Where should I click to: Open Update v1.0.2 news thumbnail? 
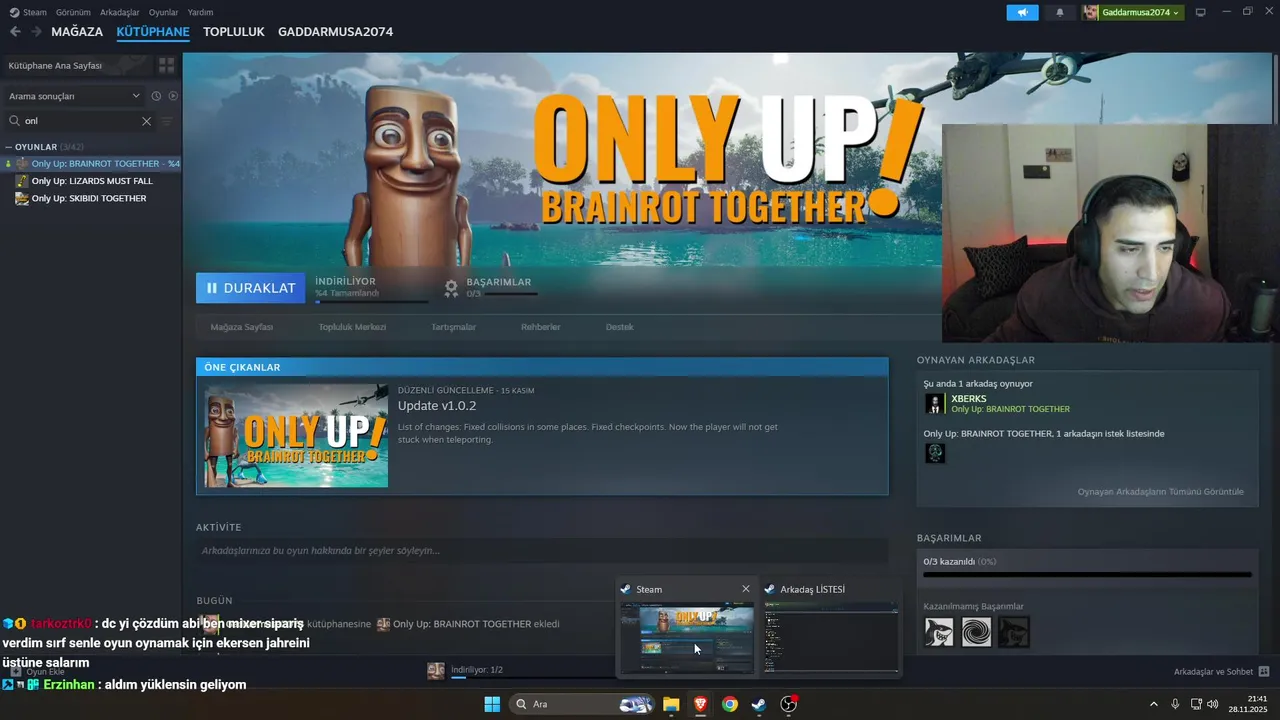coord(296,436)
